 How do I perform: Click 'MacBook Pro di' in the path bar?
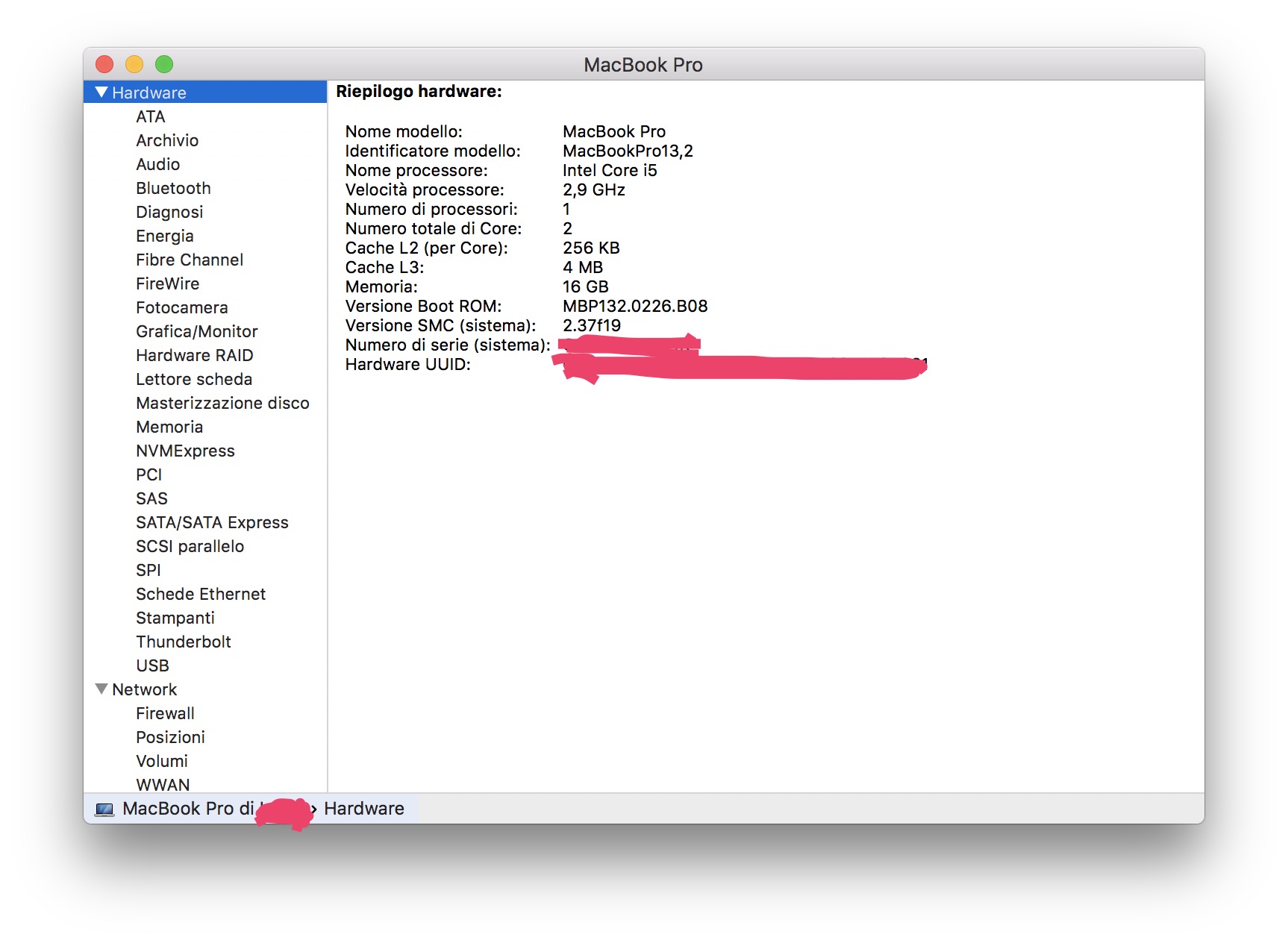point(188,809)
